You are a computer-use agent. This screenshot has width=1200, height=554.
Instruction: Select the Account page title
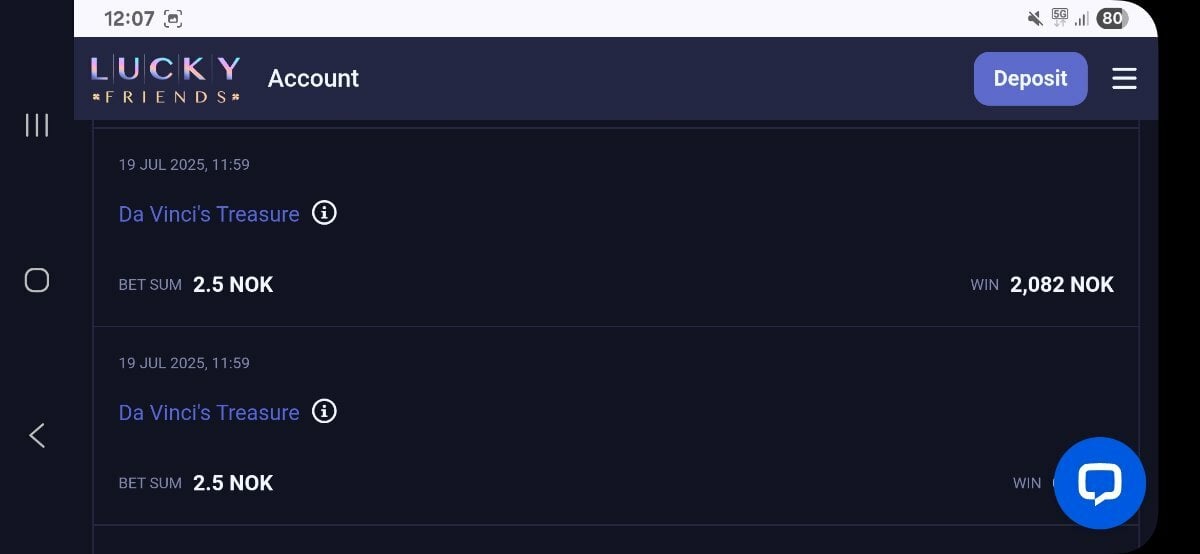(313, 79)
